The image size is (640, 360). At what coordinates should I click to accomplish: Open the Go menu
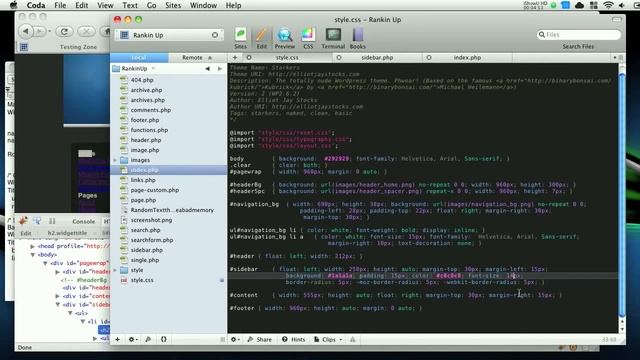151,5
